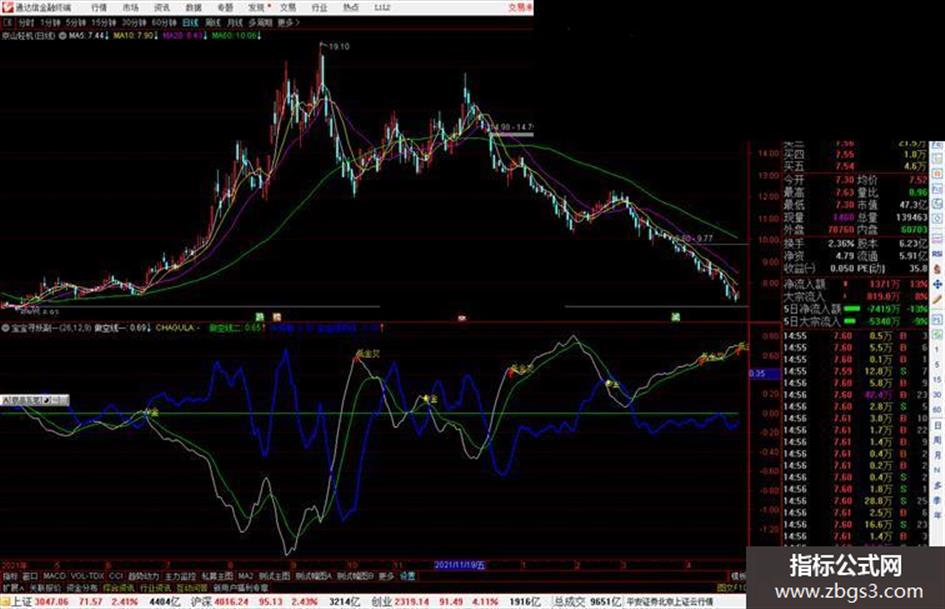Select the 私募主图 indicator tab
This screenshot has width=945, height=609.
(x=216, y=576)
